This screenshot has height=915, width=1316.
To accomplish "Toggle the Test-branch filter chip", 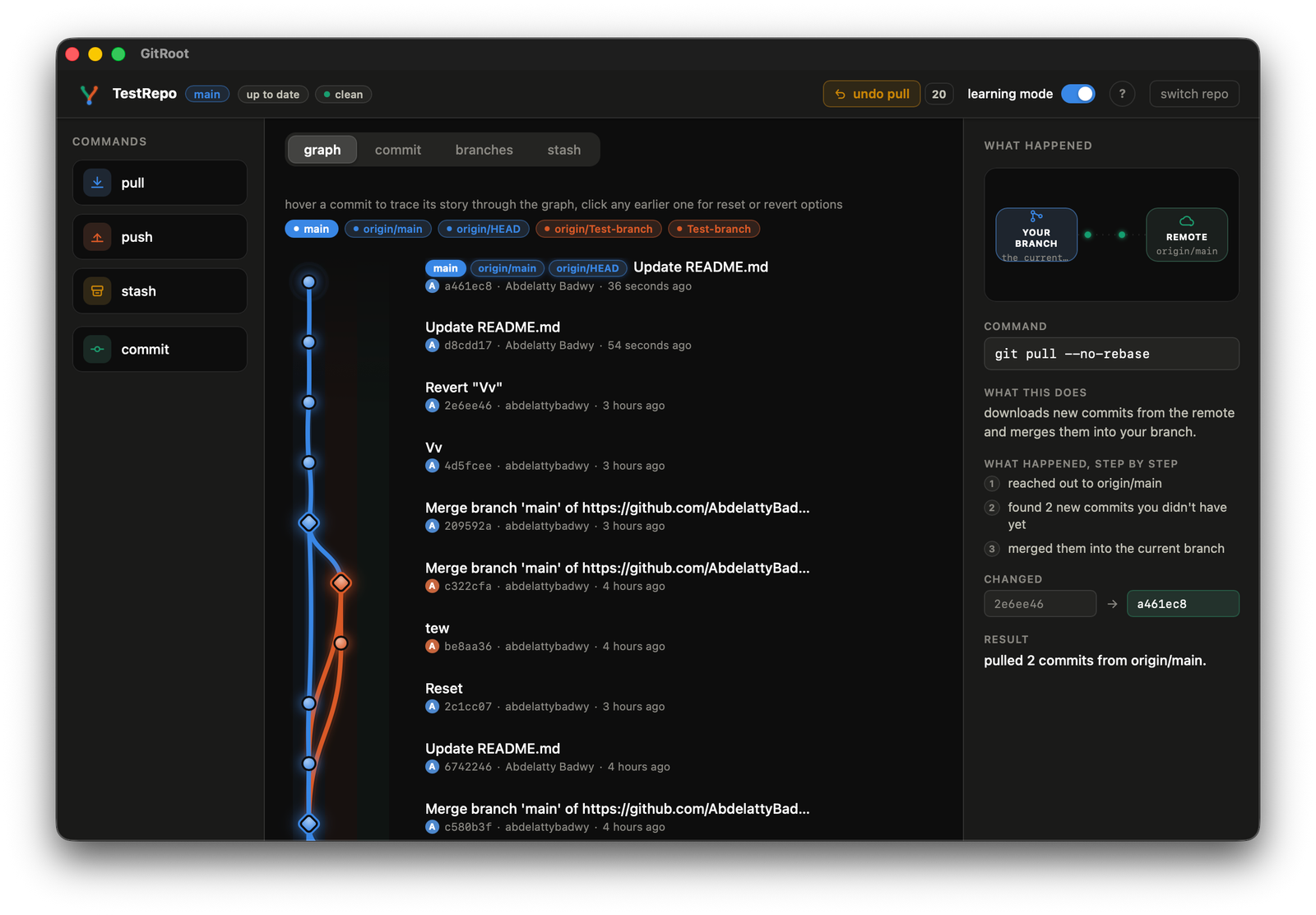I will click(x=714, y=229).
